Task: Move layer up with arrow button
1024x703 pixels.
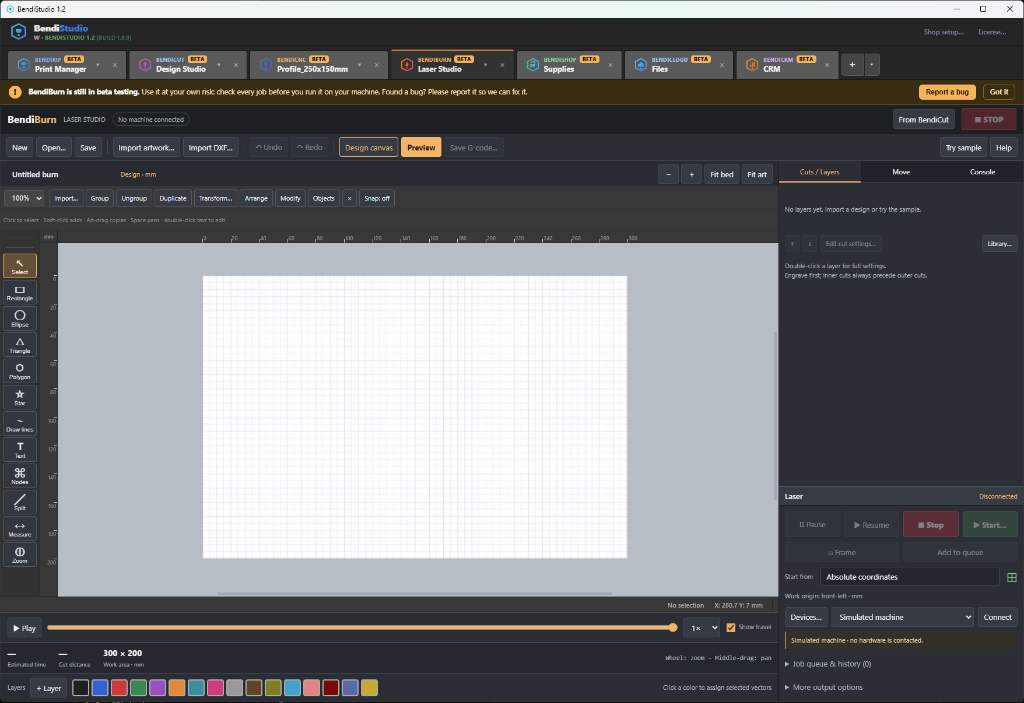Action: point(792,244)
